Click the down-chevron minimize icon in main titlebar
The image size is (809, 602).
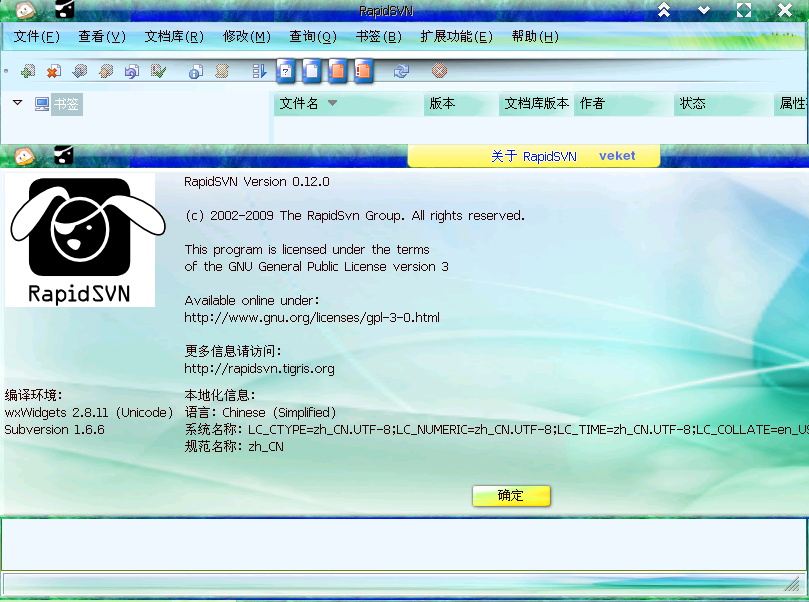[704, 10]
